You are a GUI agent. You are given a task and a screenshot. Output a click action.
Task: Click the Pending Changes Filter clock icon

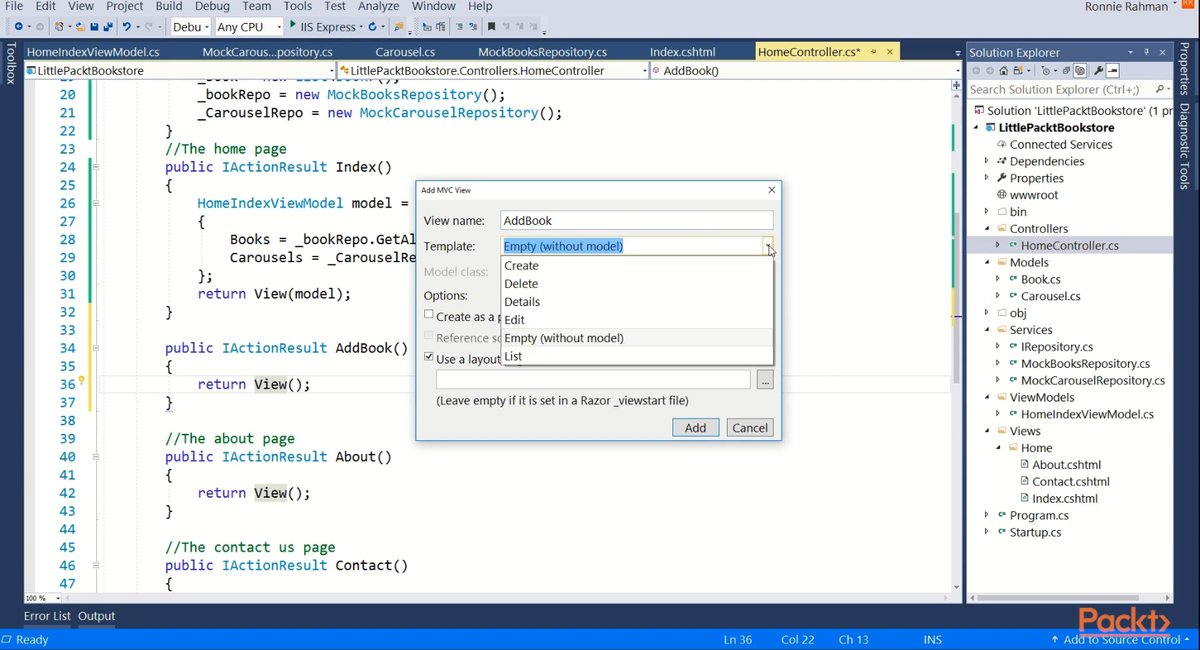(x=1046, y=71)
